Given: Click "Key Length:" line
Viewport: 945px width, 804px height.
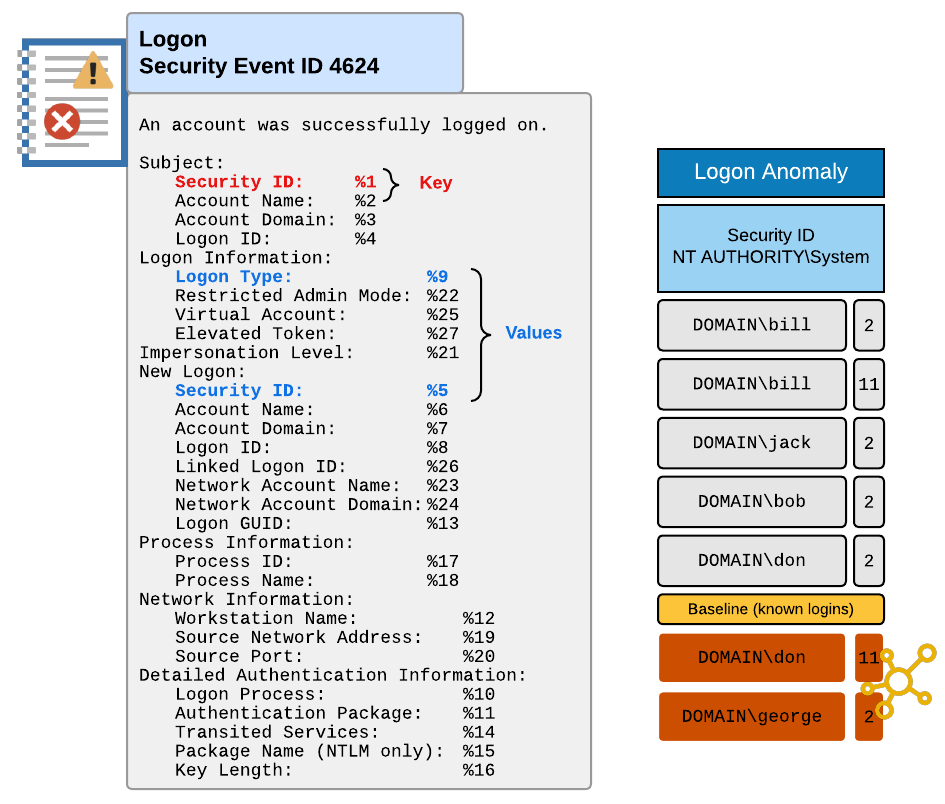Looking at the screenshot, I should [335, 770].
